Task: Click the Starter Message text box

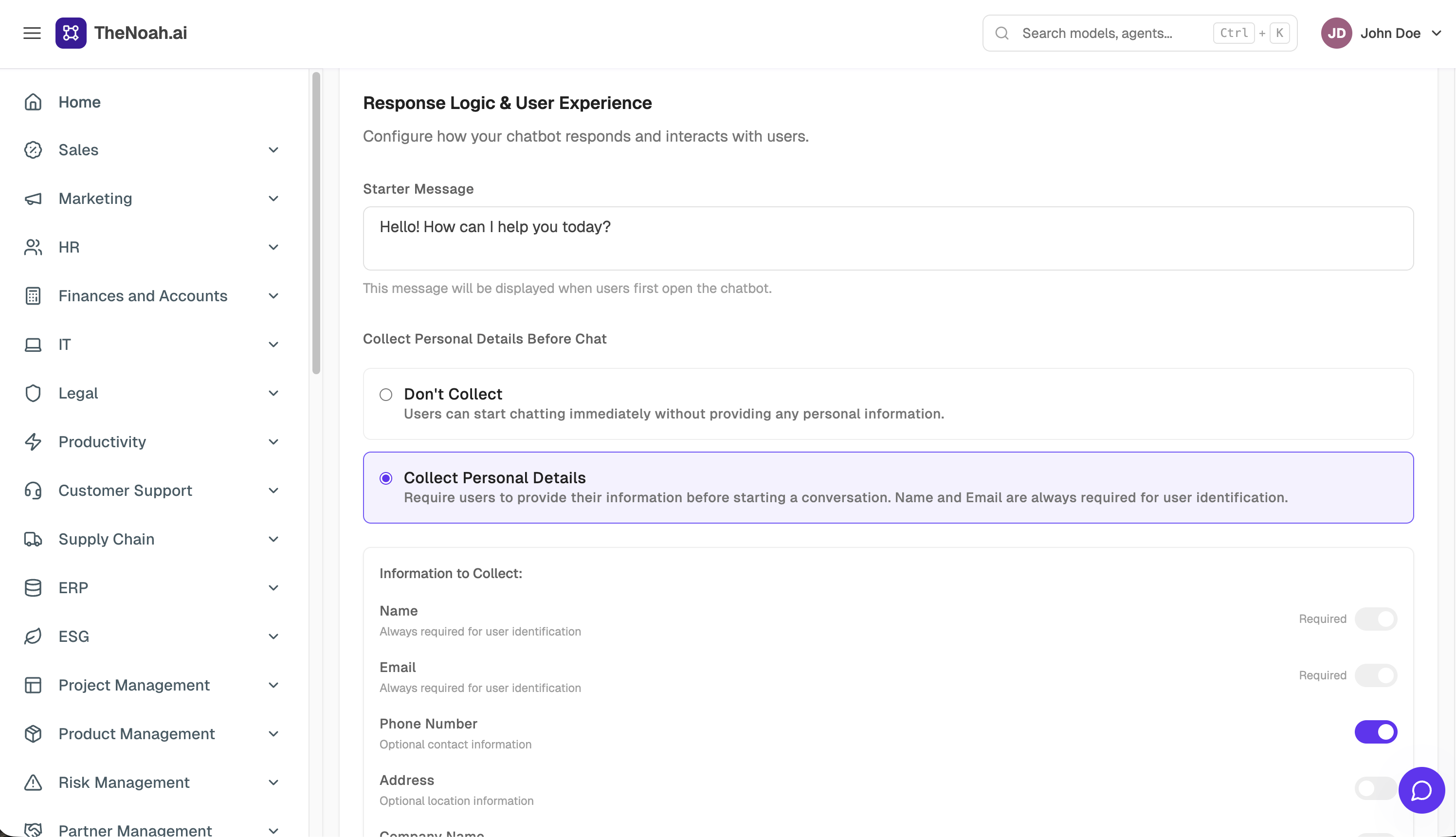Action: click(x=888, y=238)
